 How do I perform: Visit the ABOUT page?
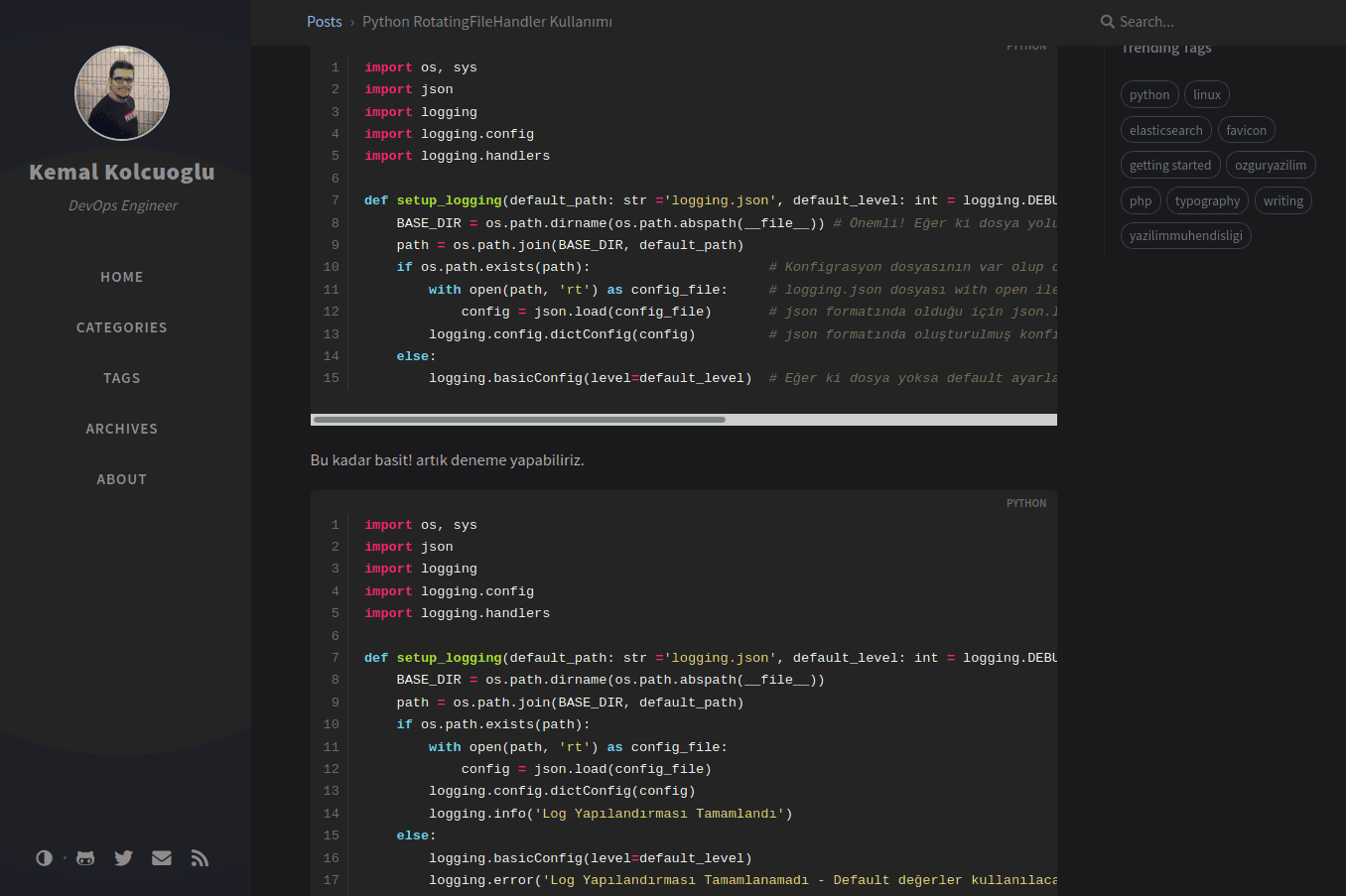point(122,479)
